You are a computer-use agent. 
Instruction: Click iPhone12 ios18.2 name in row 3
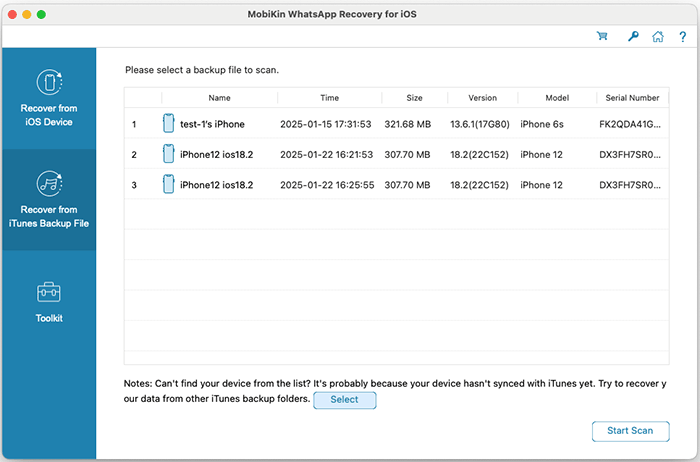click(x=217, y=185)
